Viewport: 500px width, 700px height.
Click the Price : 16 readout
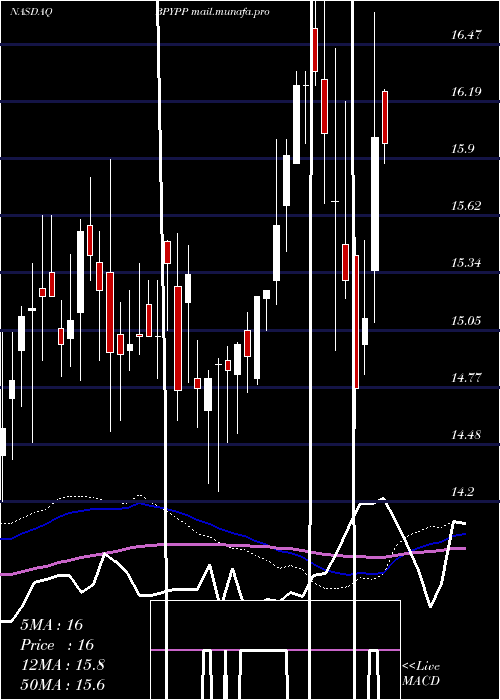(57, 645)
